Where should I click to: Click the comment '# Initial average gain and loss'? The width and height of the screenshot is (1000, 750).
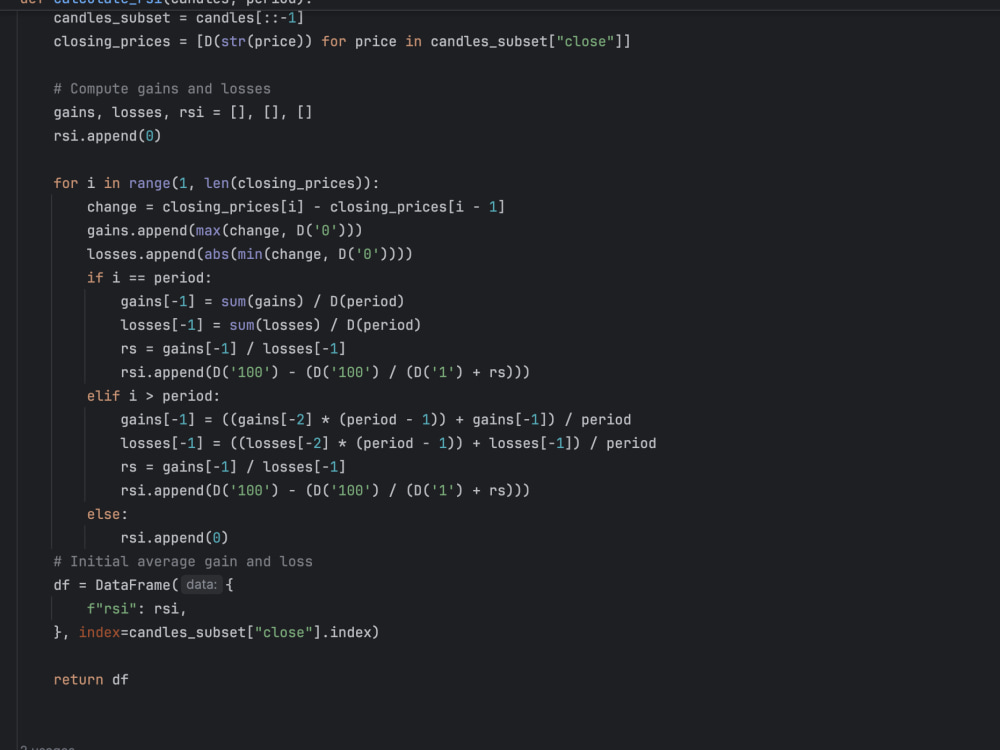183,562
